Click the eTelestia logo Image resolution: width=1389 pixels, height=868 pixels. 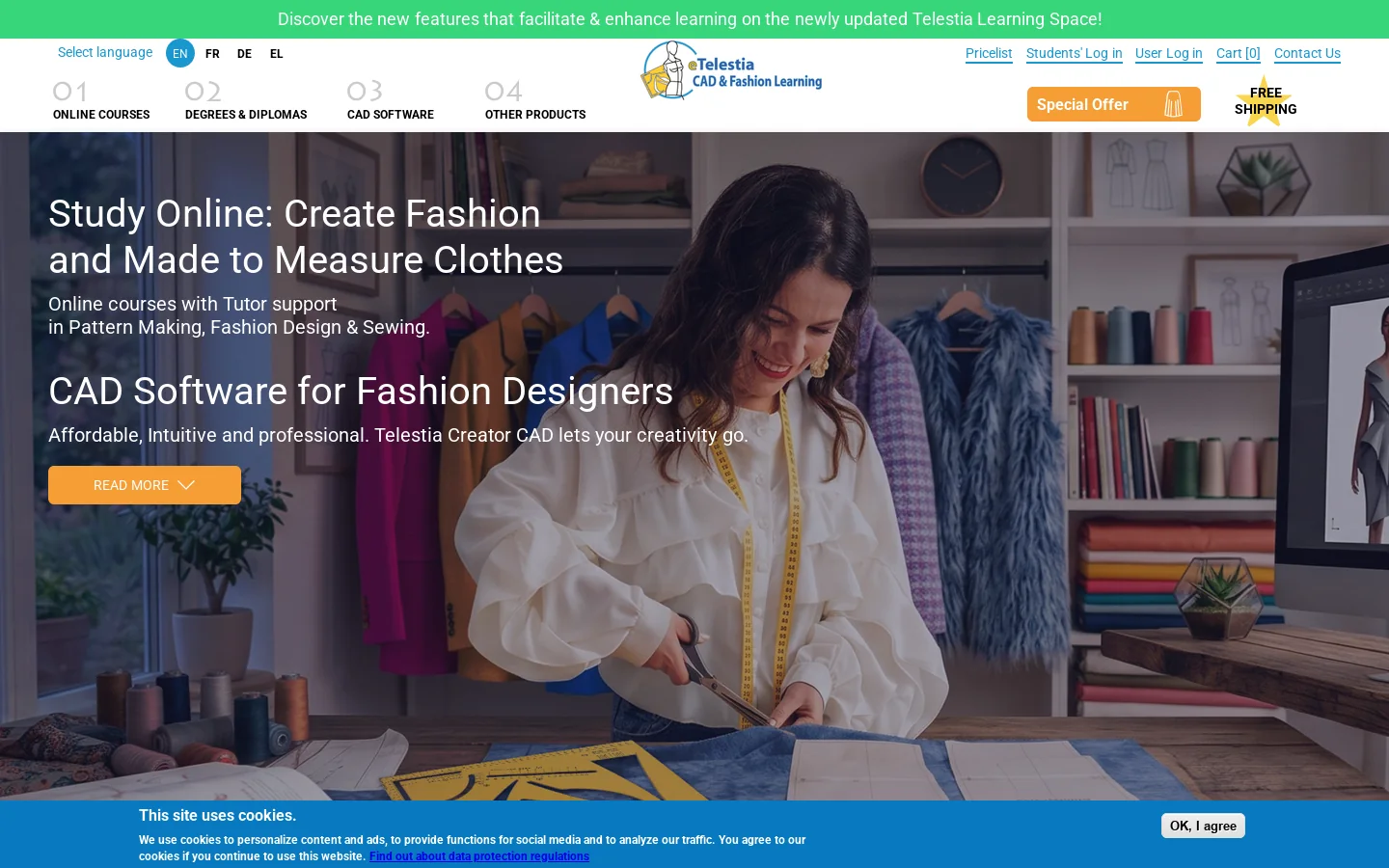731,70
